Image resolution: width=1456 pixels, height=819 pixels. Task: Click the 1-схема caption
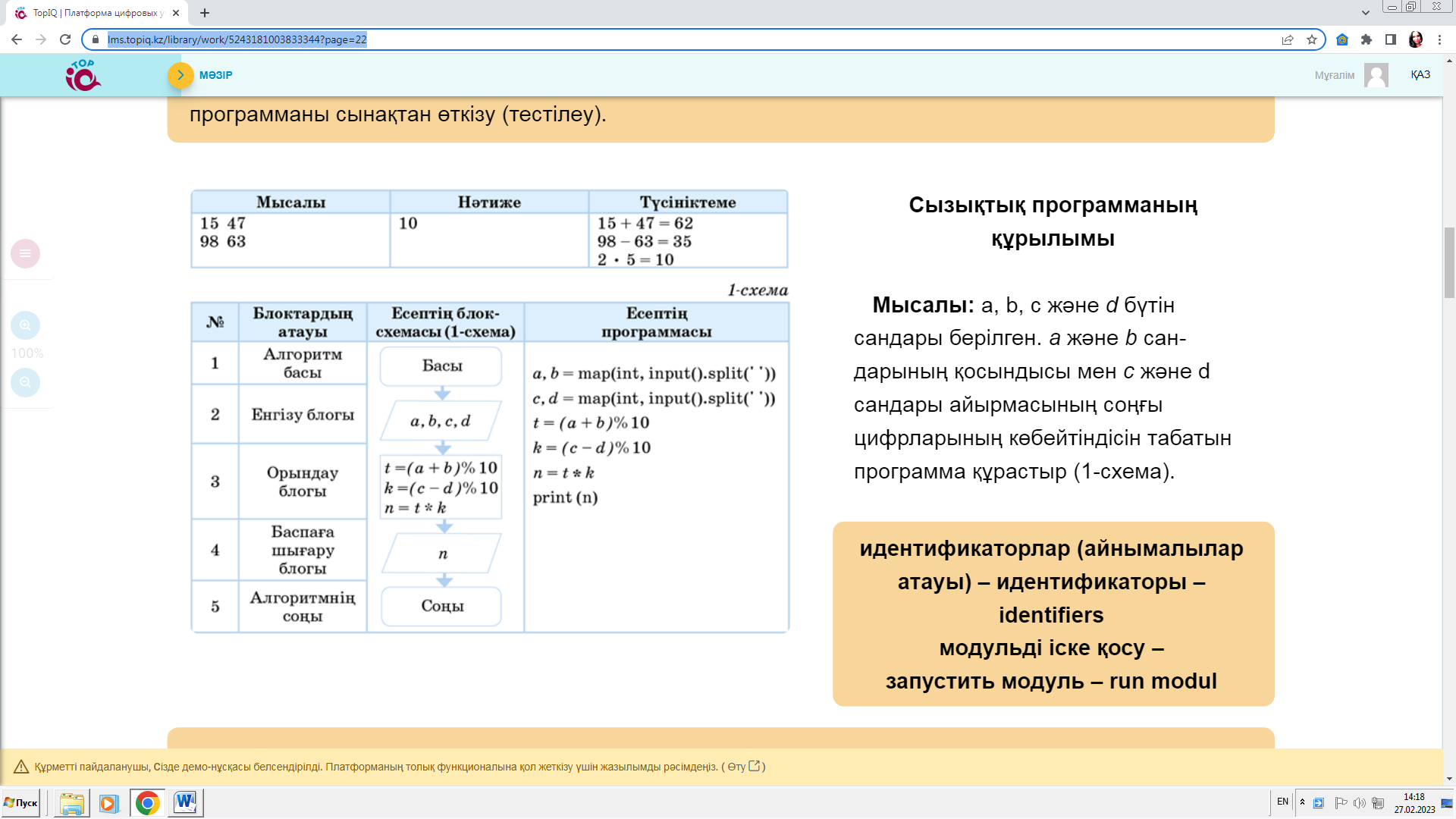click(758, 290)
